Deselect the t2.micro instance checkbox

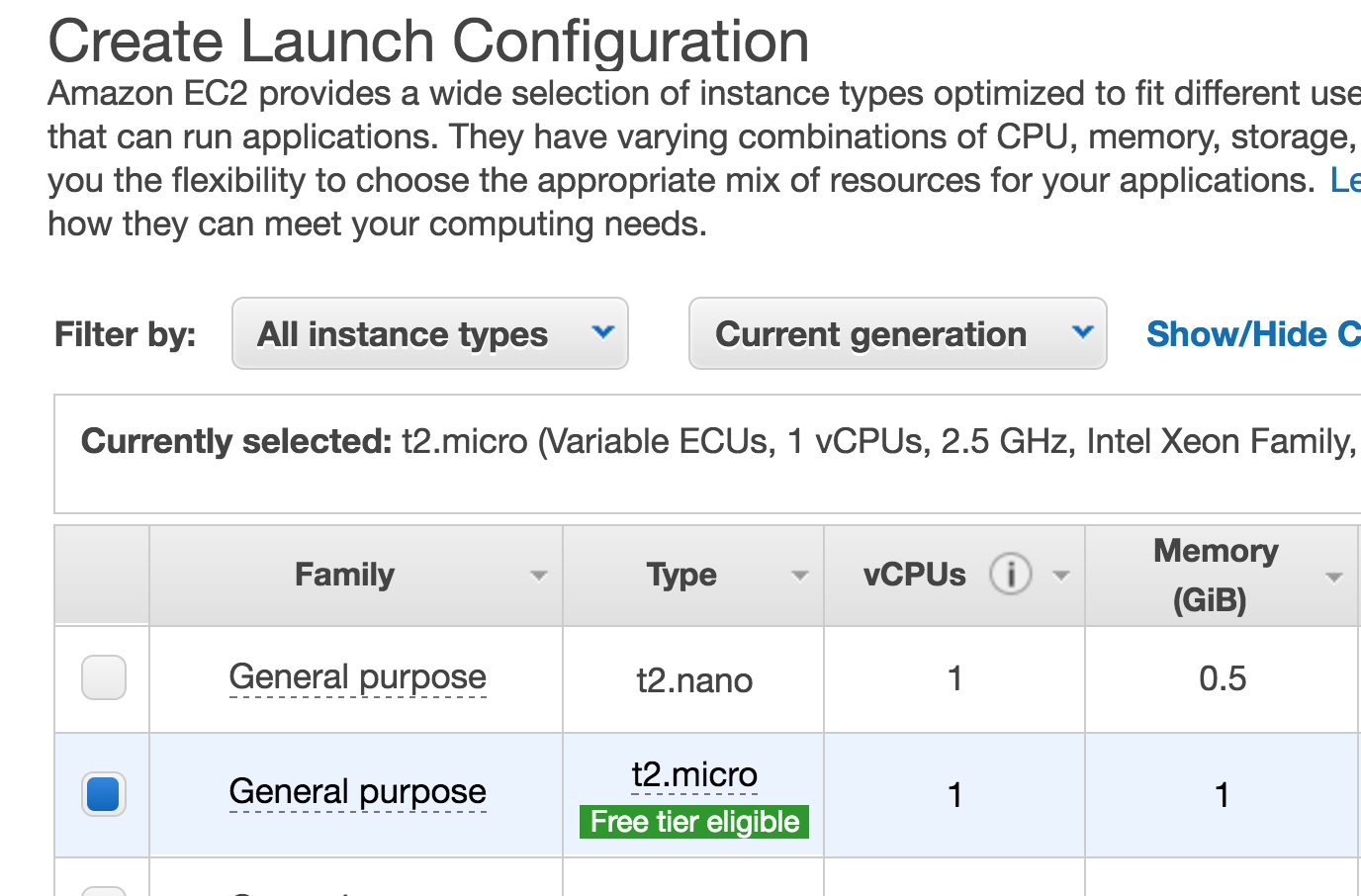104,793
